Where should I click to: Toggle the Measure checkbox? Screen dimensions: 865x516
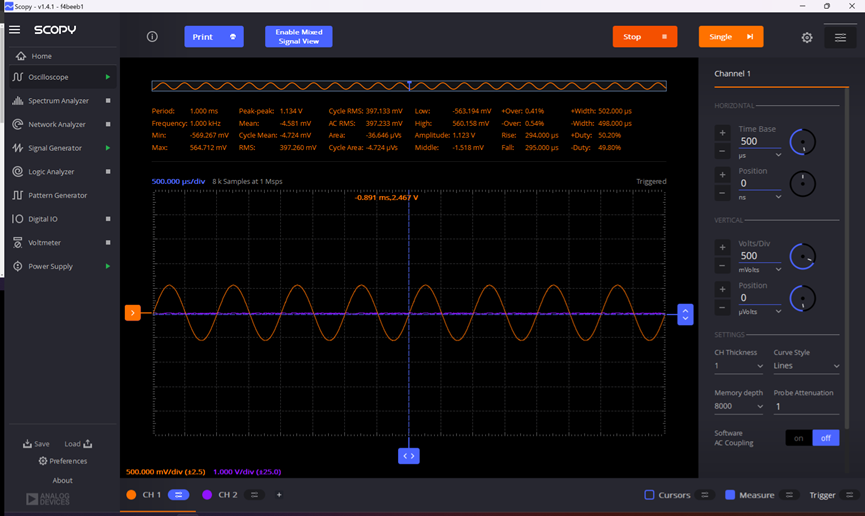[730, 495]
